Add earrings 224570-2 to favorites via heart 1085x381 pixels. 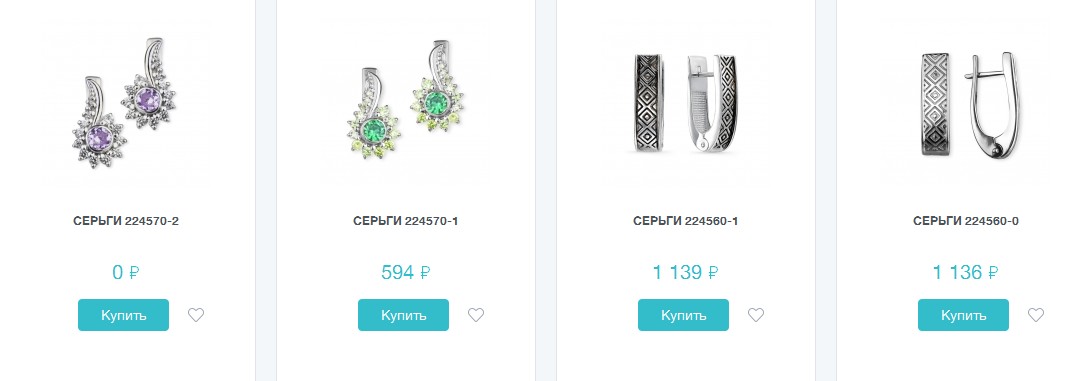(196, 315)
